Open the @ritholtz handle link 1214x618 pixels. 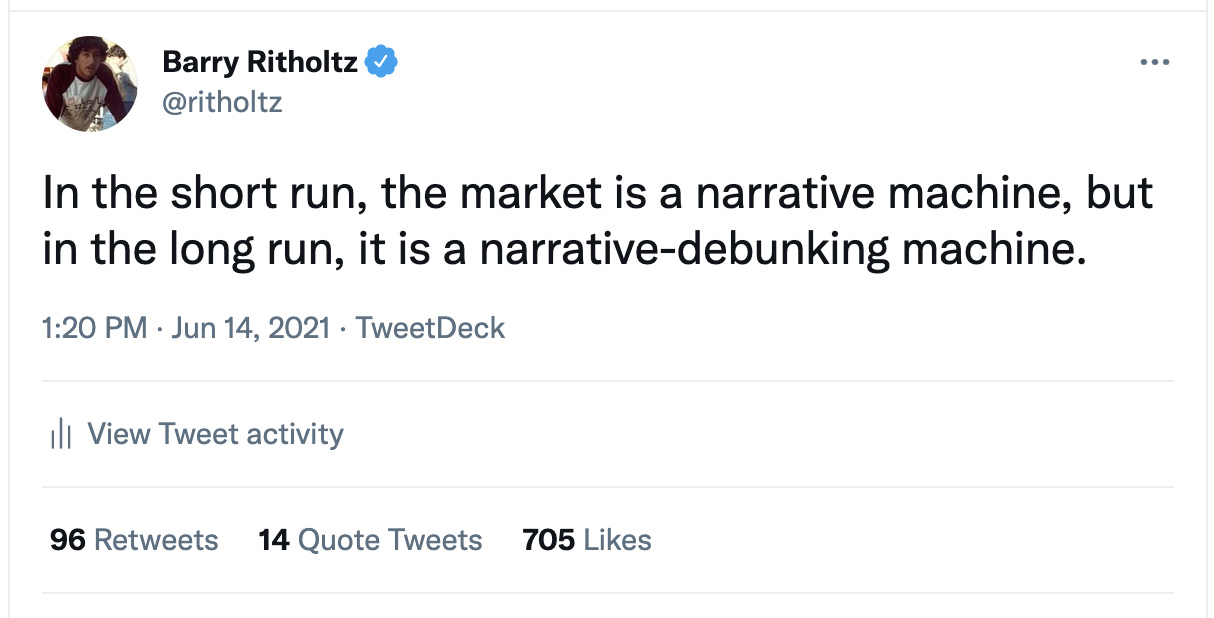tap(222, 101)
